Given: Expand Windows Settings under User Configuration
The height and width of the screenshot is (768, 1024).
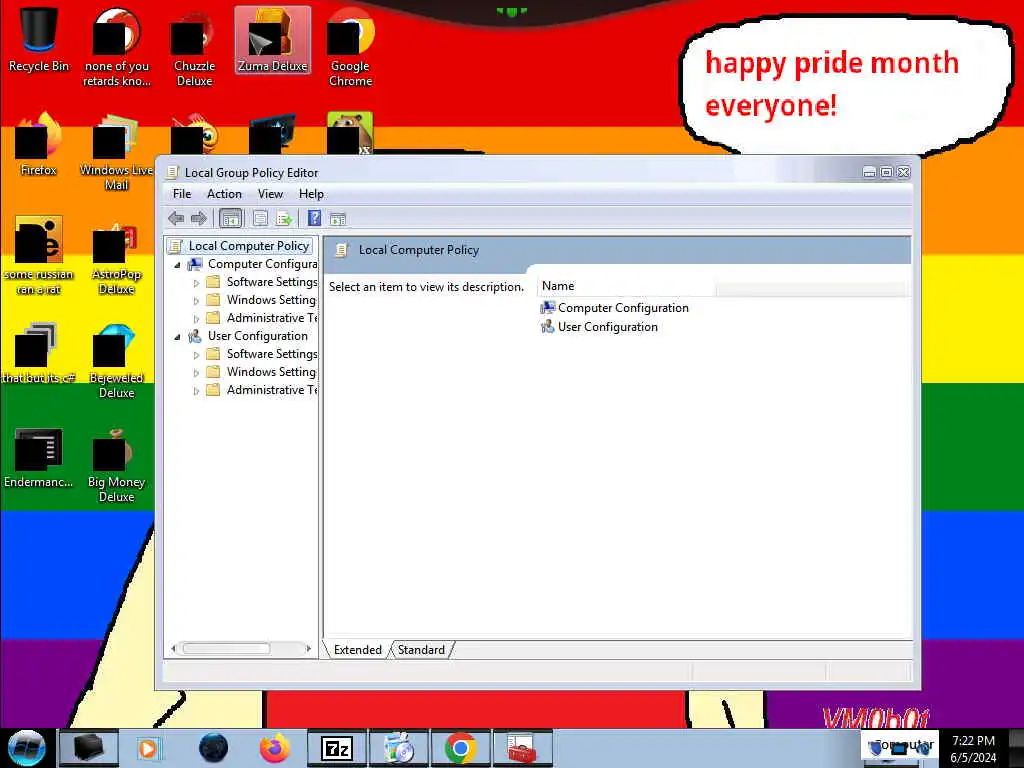Looking at the screenshot, I should pyautogui.click(x=196, y=373).
